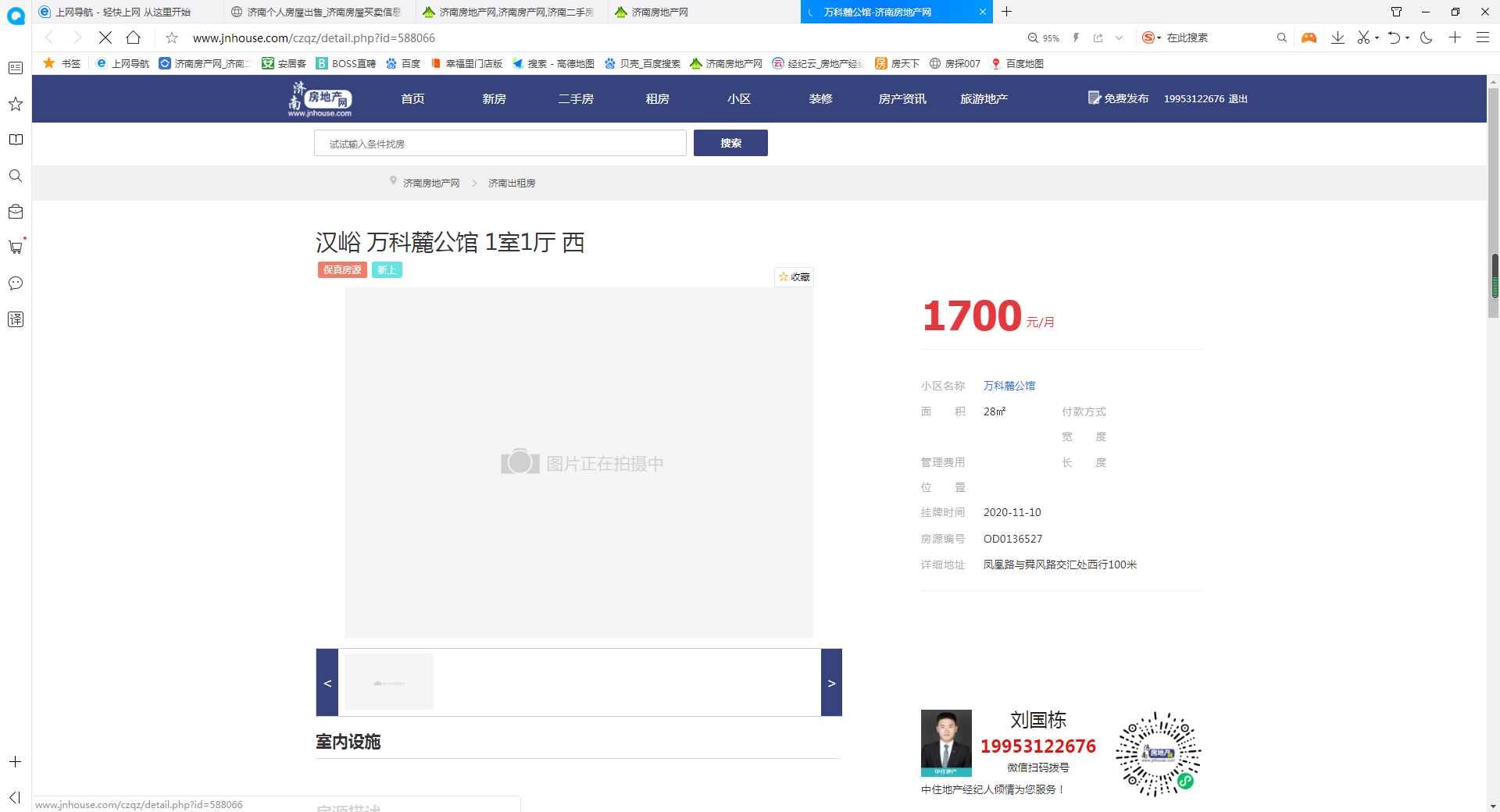Click the listing photo thumbnail in carousel

pos(389,682)
